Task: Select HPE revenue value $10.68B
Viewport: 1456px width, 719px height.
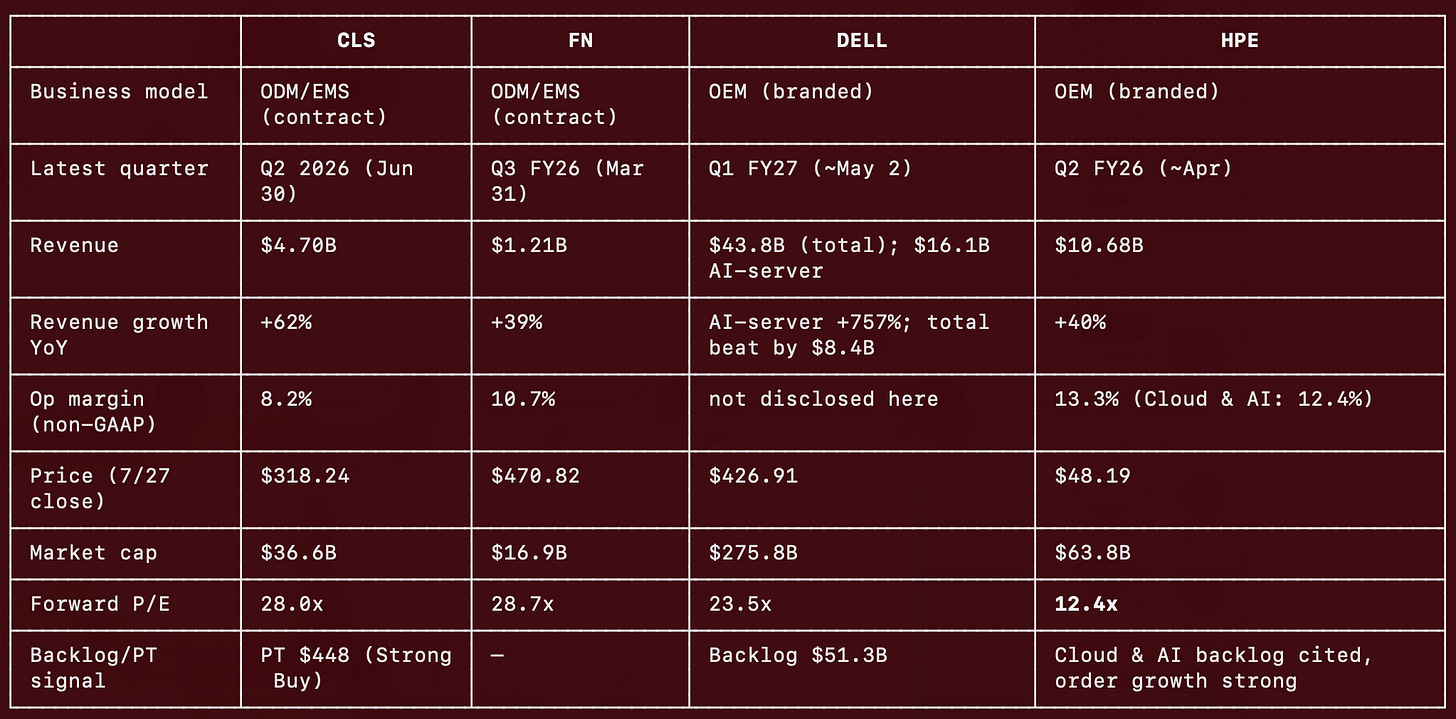Action: click(1099, 245)
